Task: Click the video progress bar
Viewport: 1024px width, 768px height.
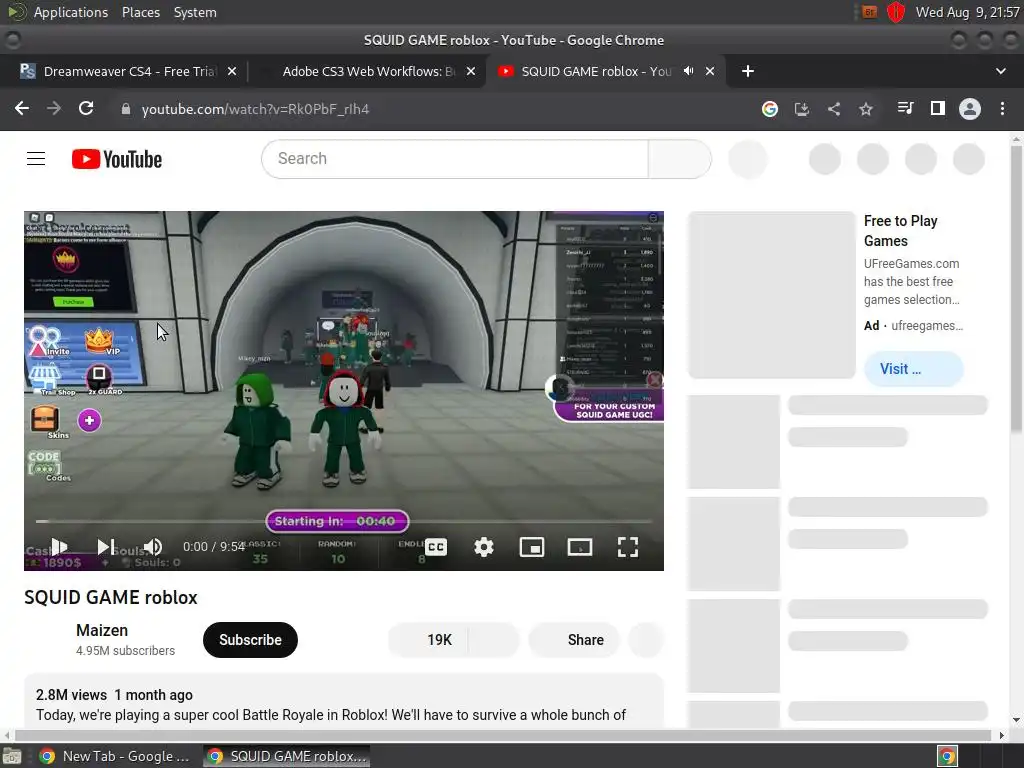Action: [344, 522]
